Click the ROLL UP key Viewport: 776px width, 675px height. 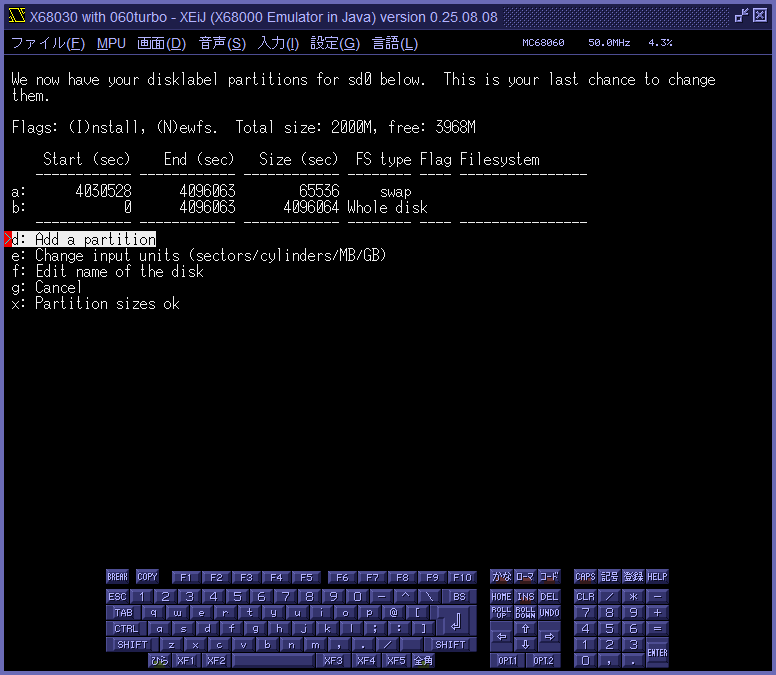pos(501,613)
